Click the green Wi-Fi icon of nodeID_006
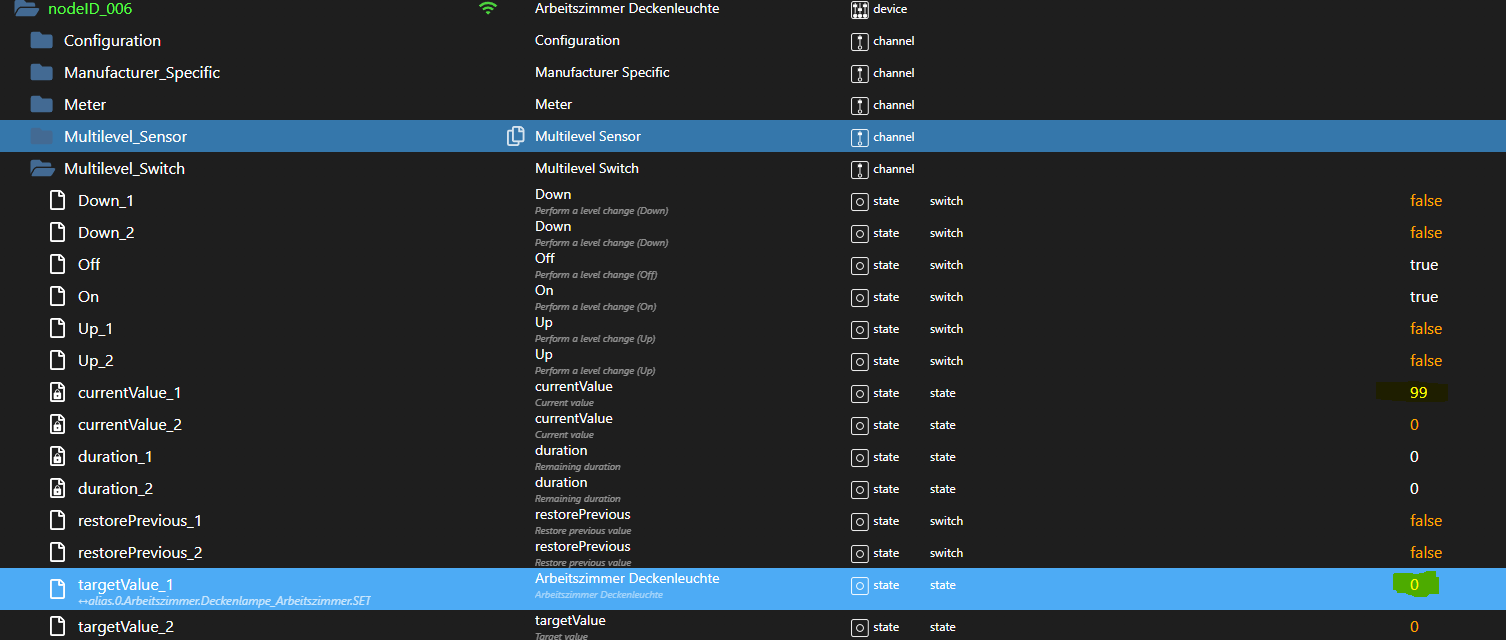This screenshot has width=1506, height=640. click(487, 8)
